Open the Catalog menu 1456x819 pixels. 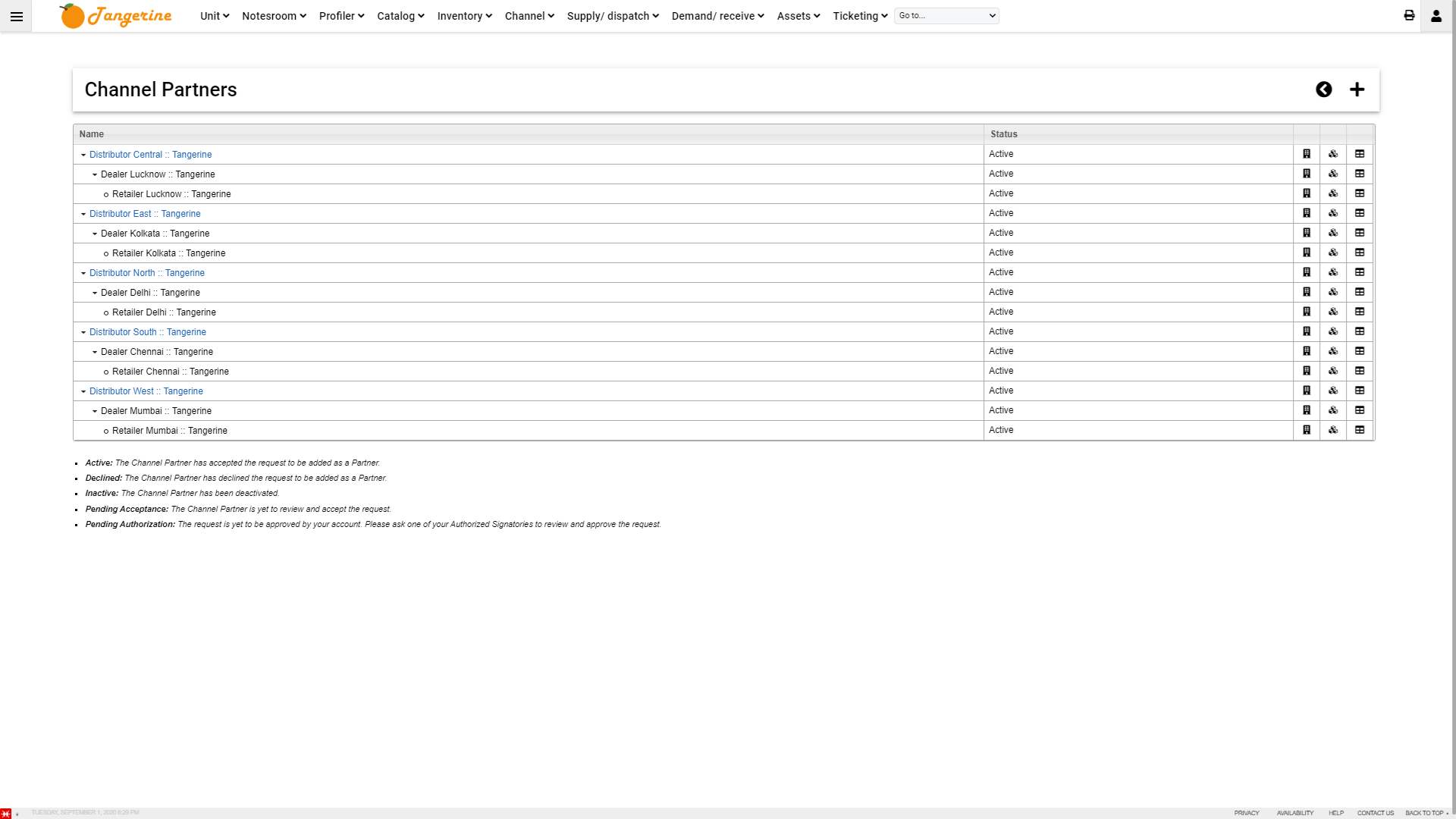click(x=400, y=16)
